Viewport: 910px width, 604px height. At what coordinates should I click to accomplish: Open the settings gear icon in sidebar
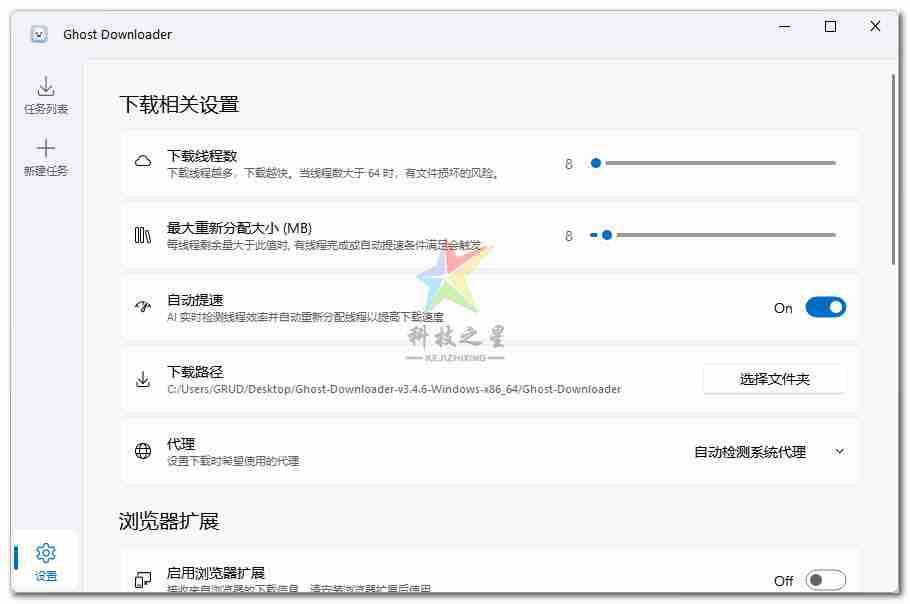(x=46, y=553)
